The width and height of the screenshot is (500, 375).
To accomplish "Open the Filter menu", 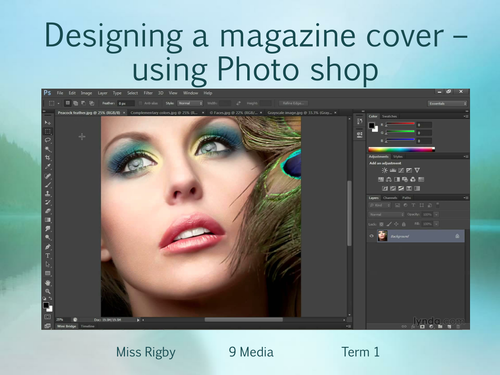I will (x=148, y=93).
